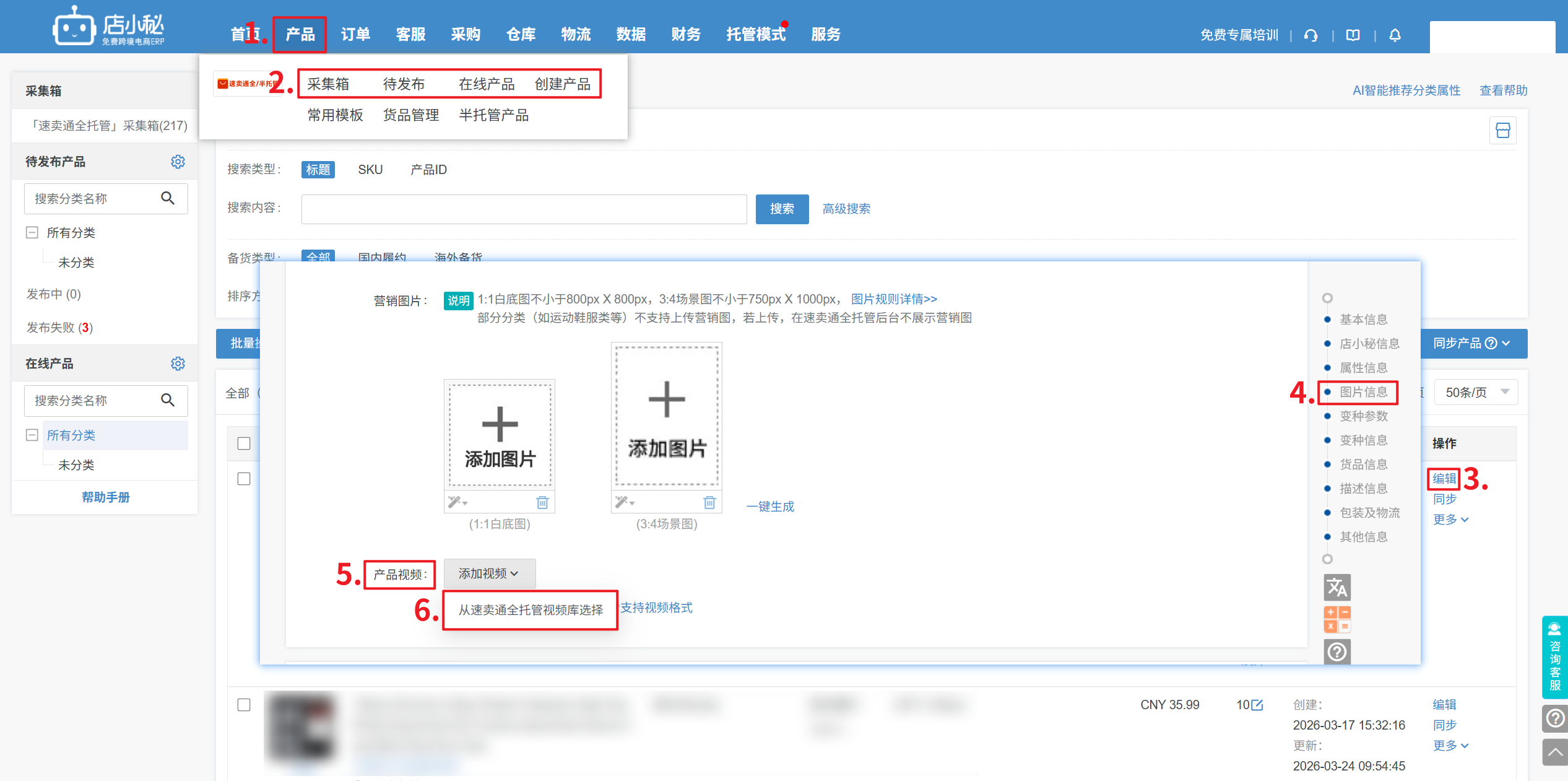Delete the 1:1 white background image
Screen dimensions: 1568x781
[542, 502]
